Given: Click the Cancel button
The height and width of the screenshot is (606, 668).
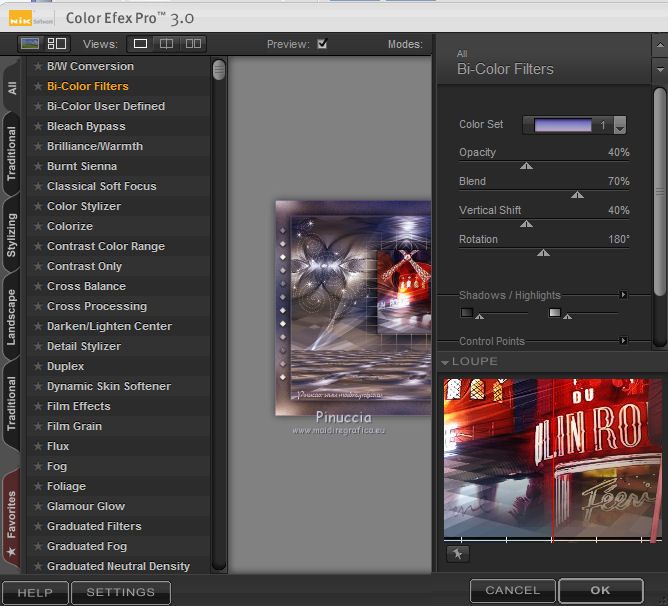Looking at the screenshot, I should click(x=512, y=591).
